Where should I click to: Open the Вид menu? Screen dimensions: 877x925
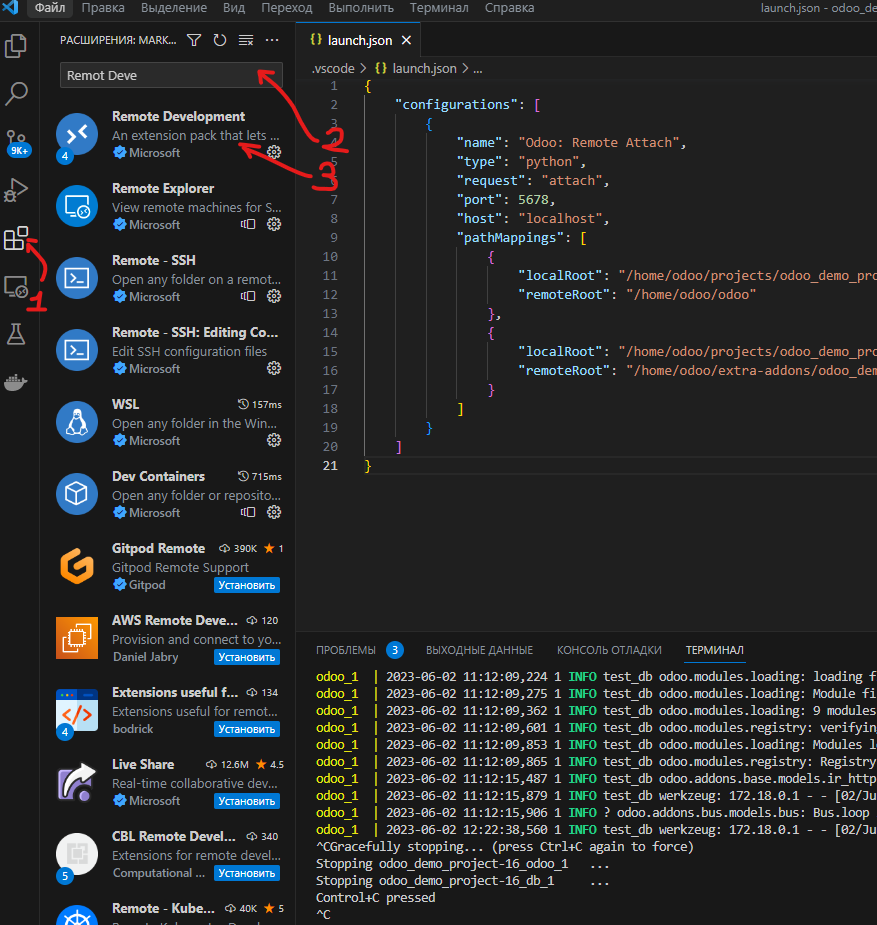(234, 8)
